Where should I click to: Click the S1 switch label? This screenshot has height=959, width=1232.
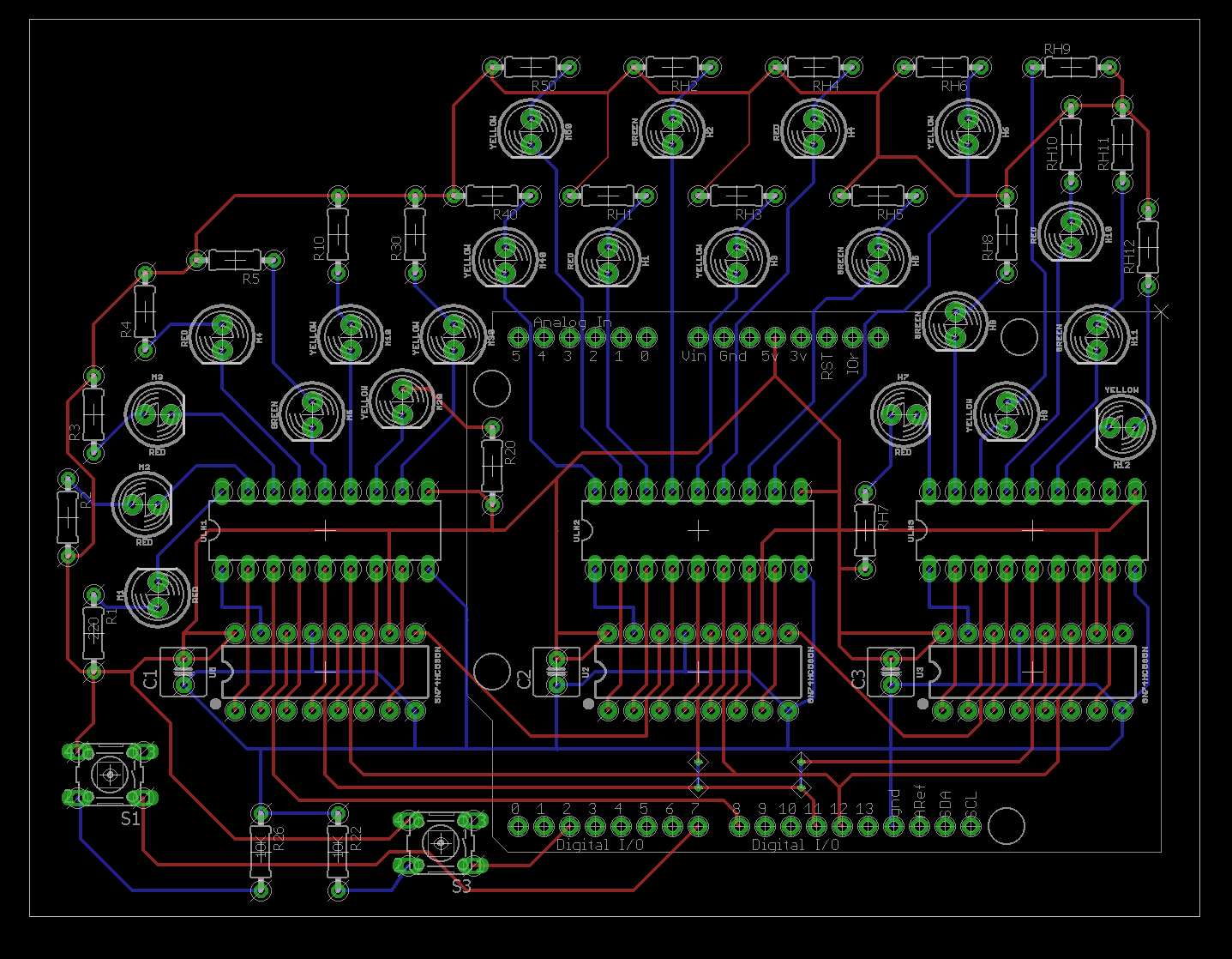pyautogui.click(x=130, y=819)
